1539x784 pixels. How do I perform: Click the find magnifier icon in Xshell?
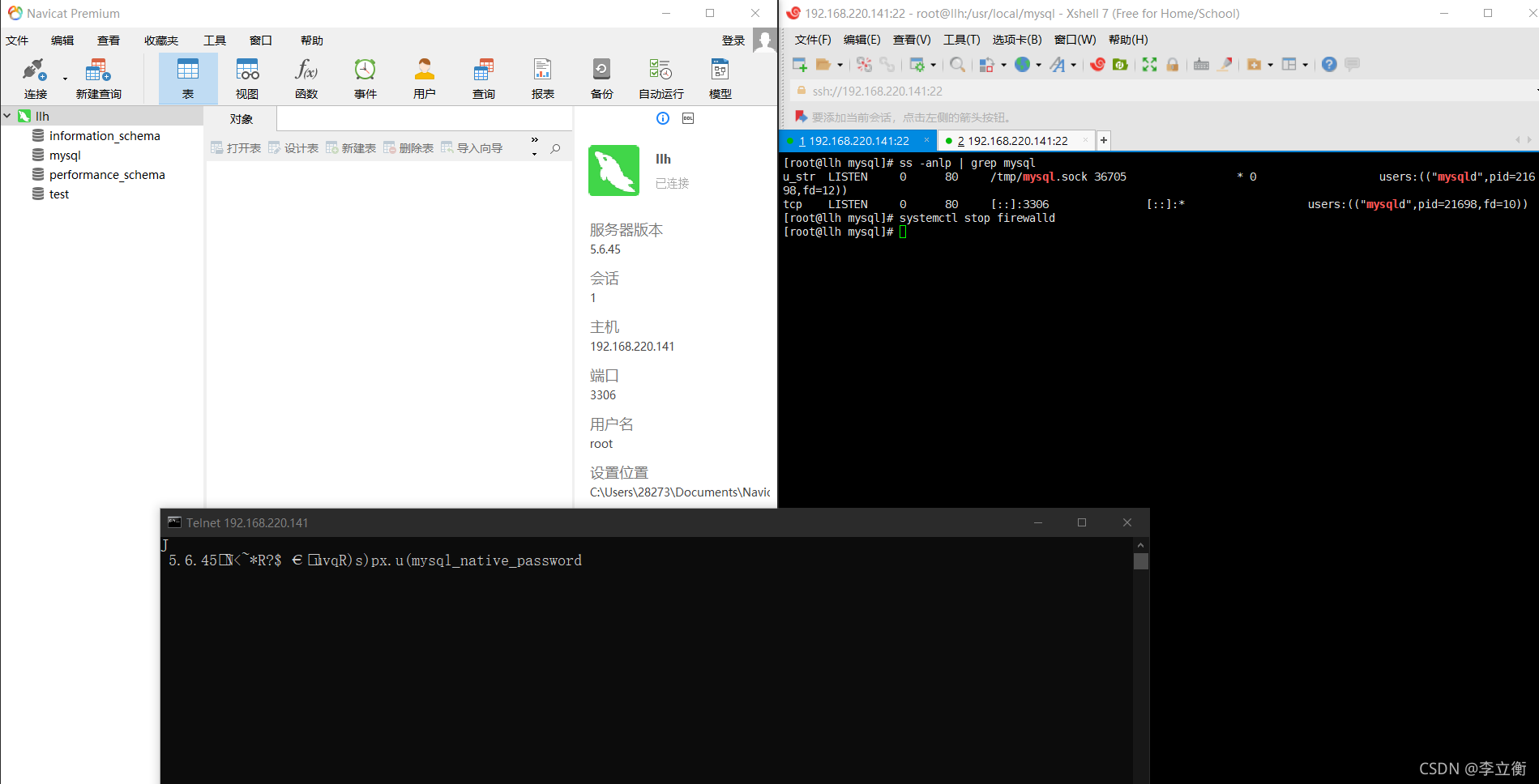958,65
